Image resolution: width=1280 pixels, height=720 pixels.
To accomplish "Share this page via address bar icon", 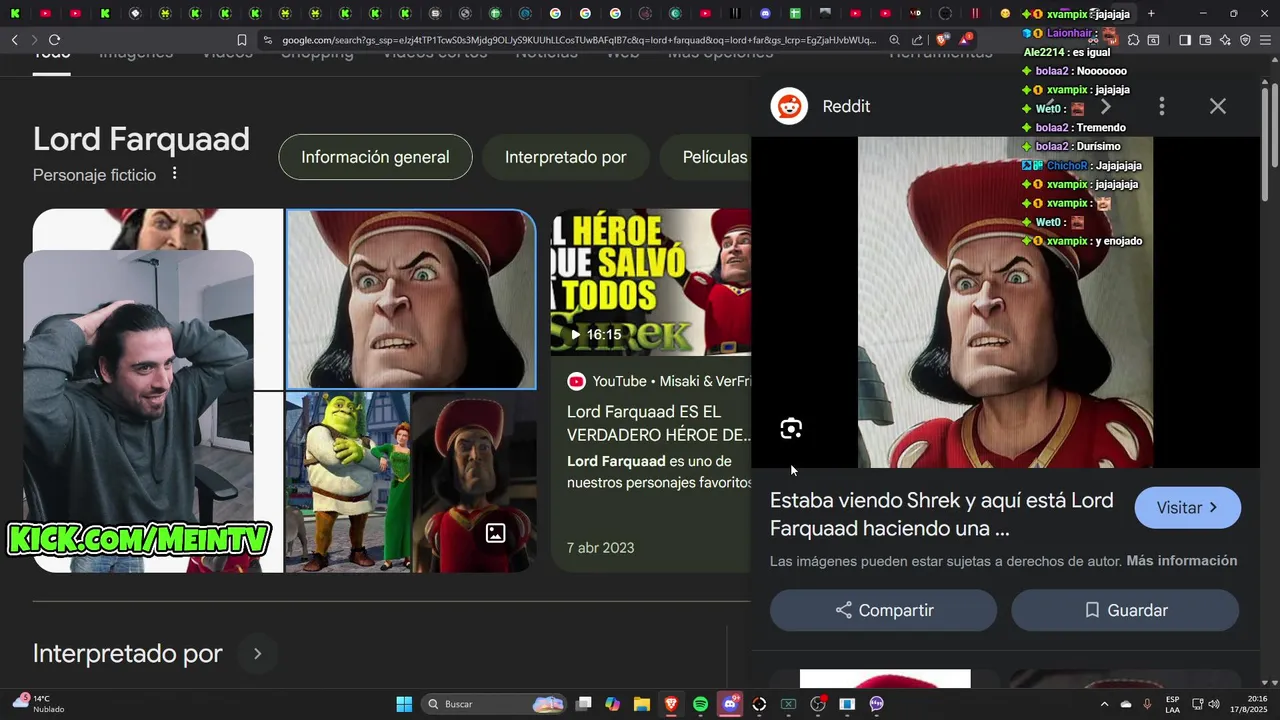I will coord(918,40).
